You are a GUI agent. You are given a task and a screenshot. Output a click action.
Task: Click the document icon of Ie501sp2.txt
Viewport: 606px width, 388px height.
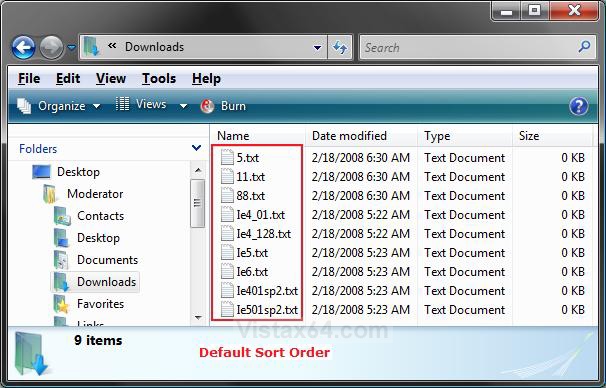pyautogui.click(x=227, y=309)
